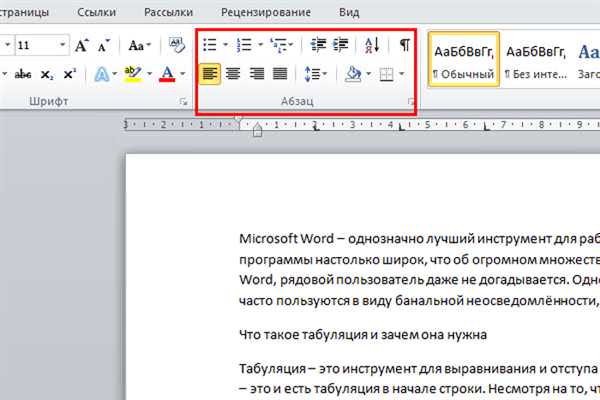Viewport: 600px width, 400px height.
Task: Click the Clear Formatting icon
Action: 176,45
